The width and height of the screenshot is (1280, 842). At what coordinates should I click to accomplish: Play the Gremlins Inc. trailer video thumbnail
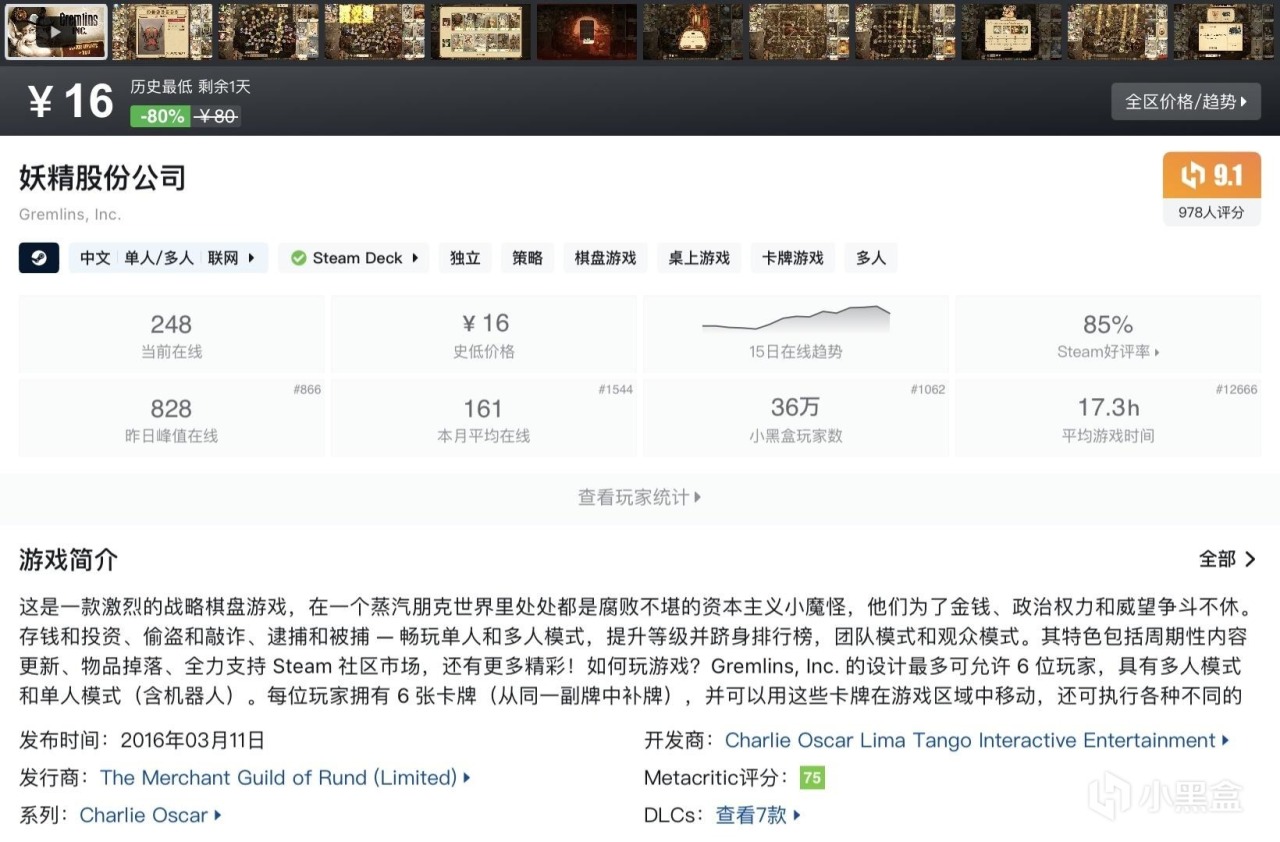coord(56,31)
